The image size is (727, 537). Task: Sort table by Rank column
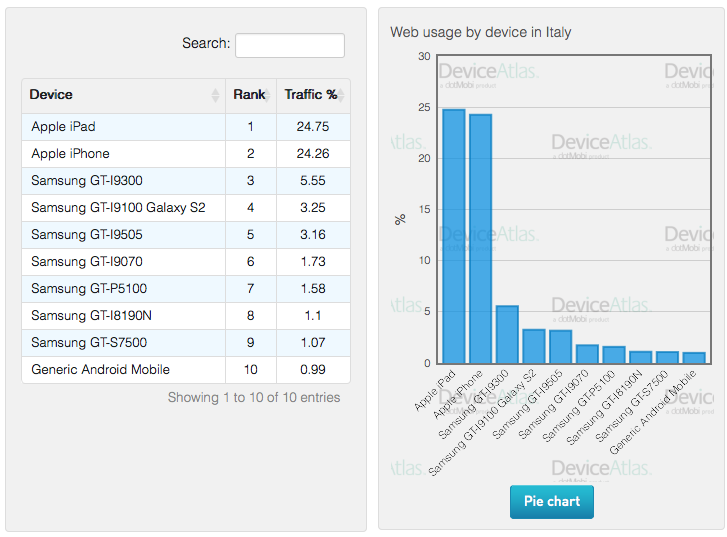coord(247,95)
